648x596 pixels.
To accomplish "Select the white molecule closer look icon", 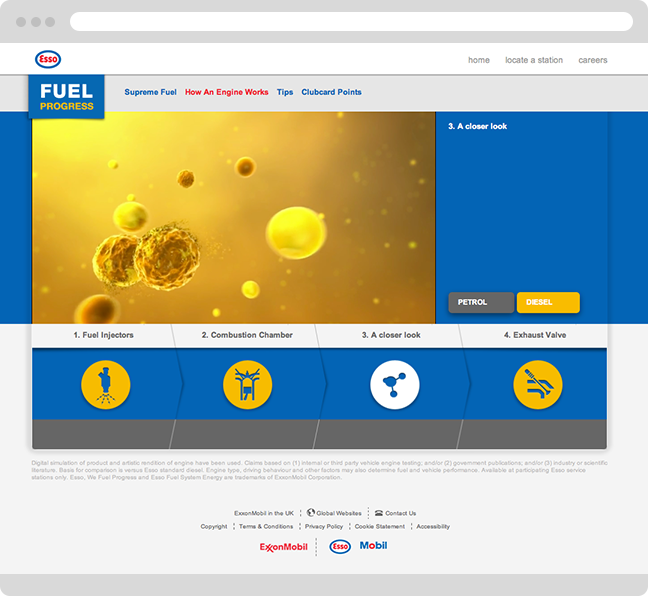I will click(395, 385).
